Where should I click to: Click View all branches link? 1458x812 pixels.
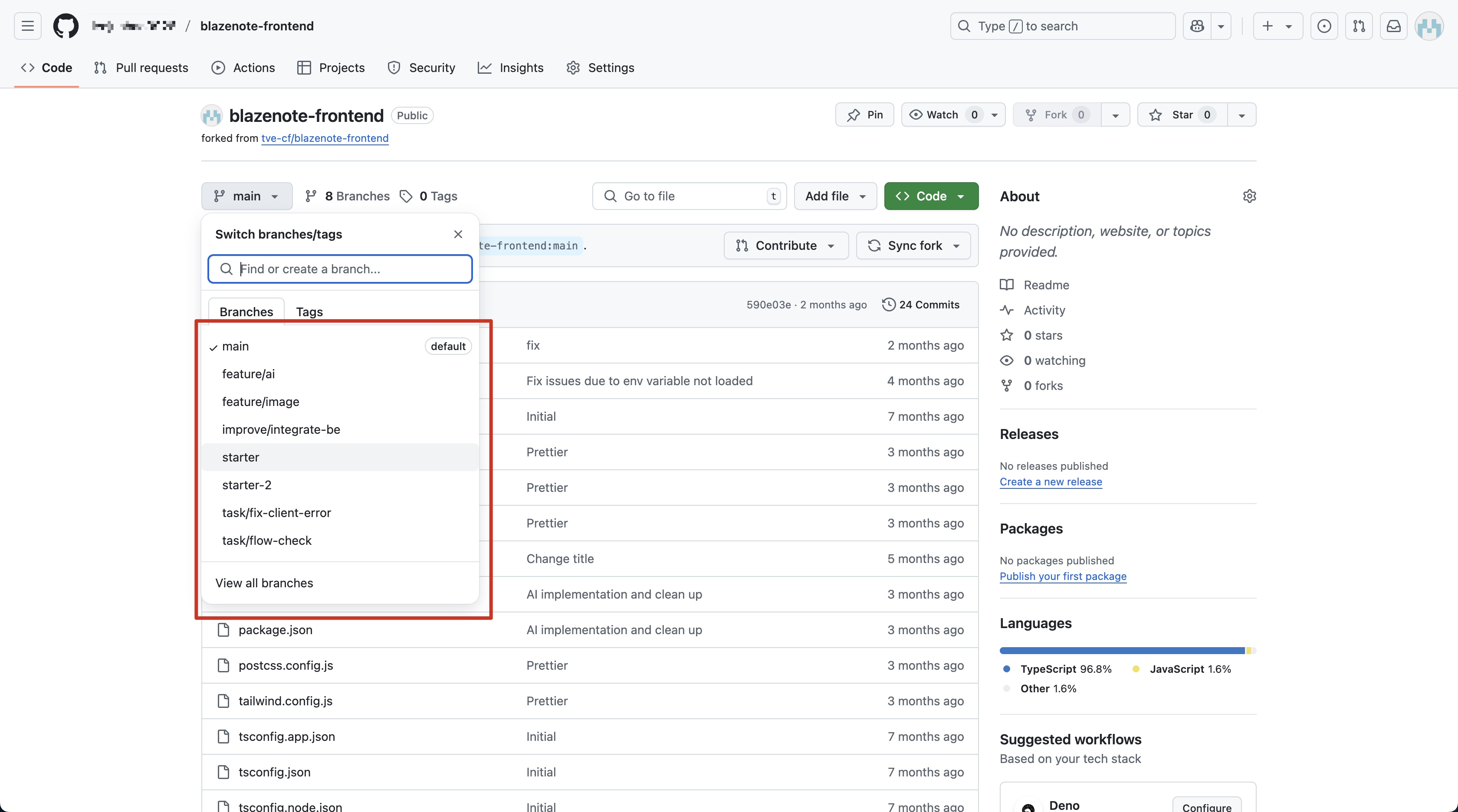tap(264, 583)
